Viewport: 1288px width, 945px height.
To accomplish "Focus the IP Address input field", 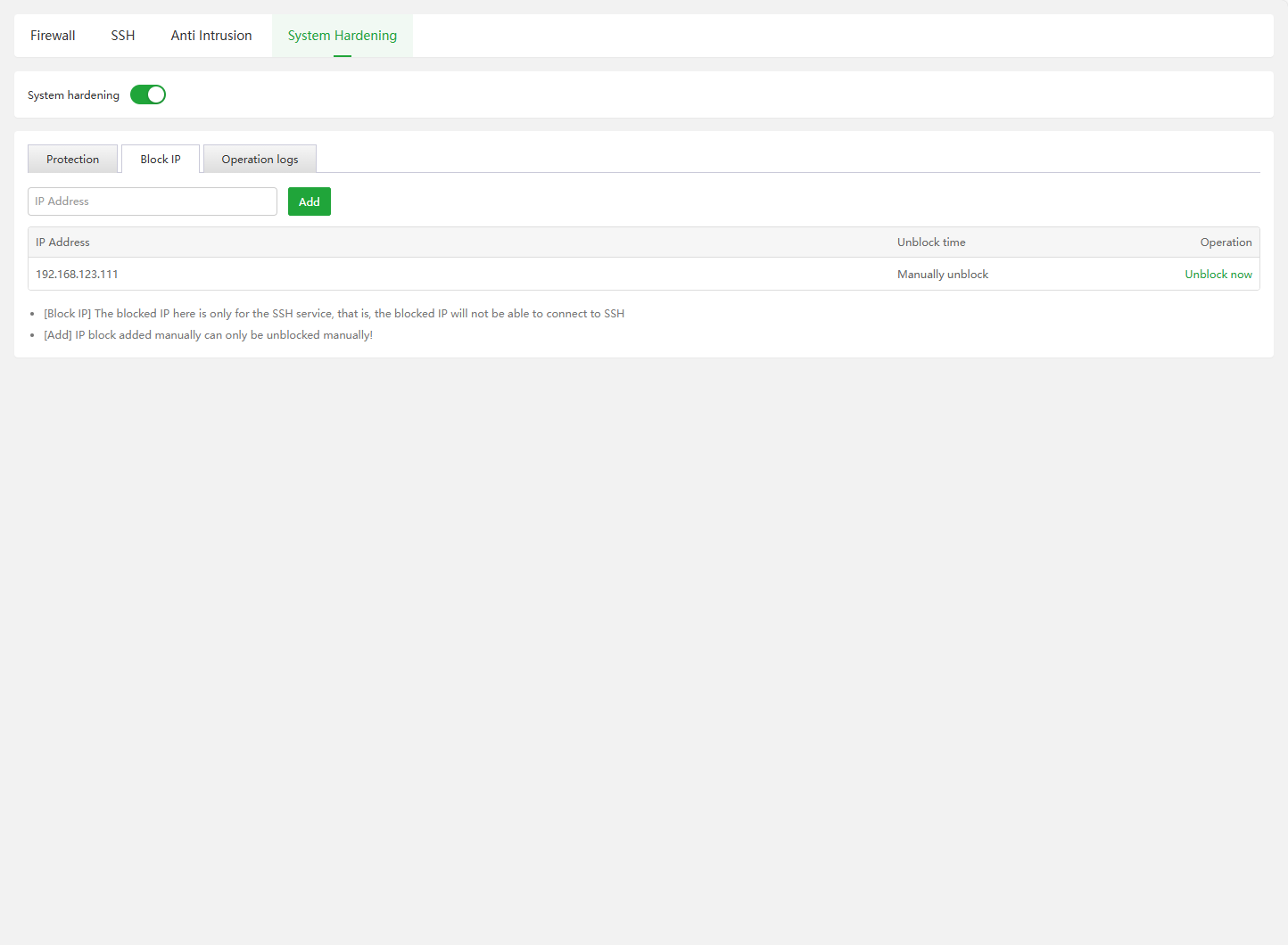I will click(x=153, y=201).
